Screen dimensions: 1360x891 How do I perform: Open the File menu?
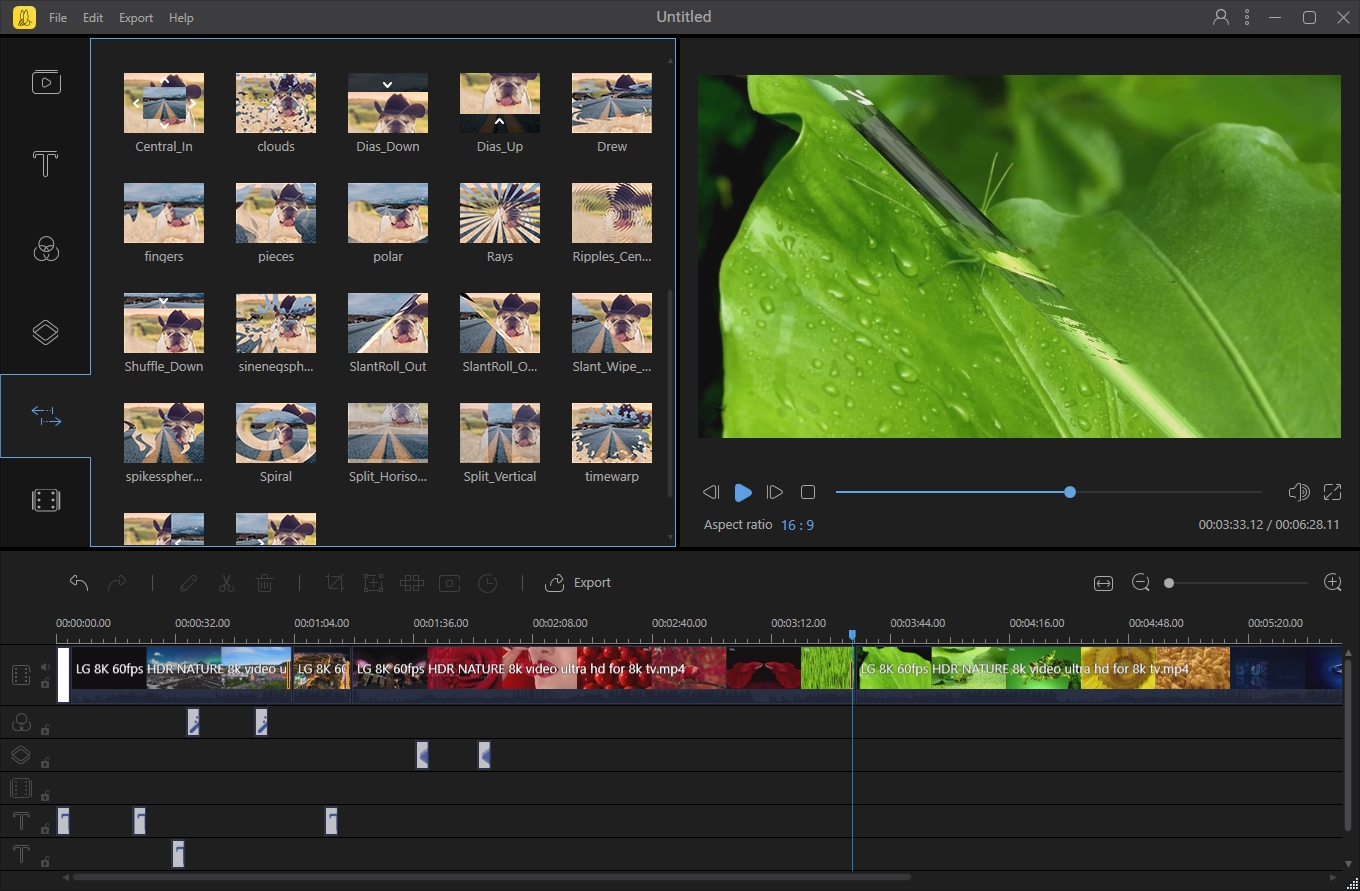pyautogui.click(x=58, y=18)
